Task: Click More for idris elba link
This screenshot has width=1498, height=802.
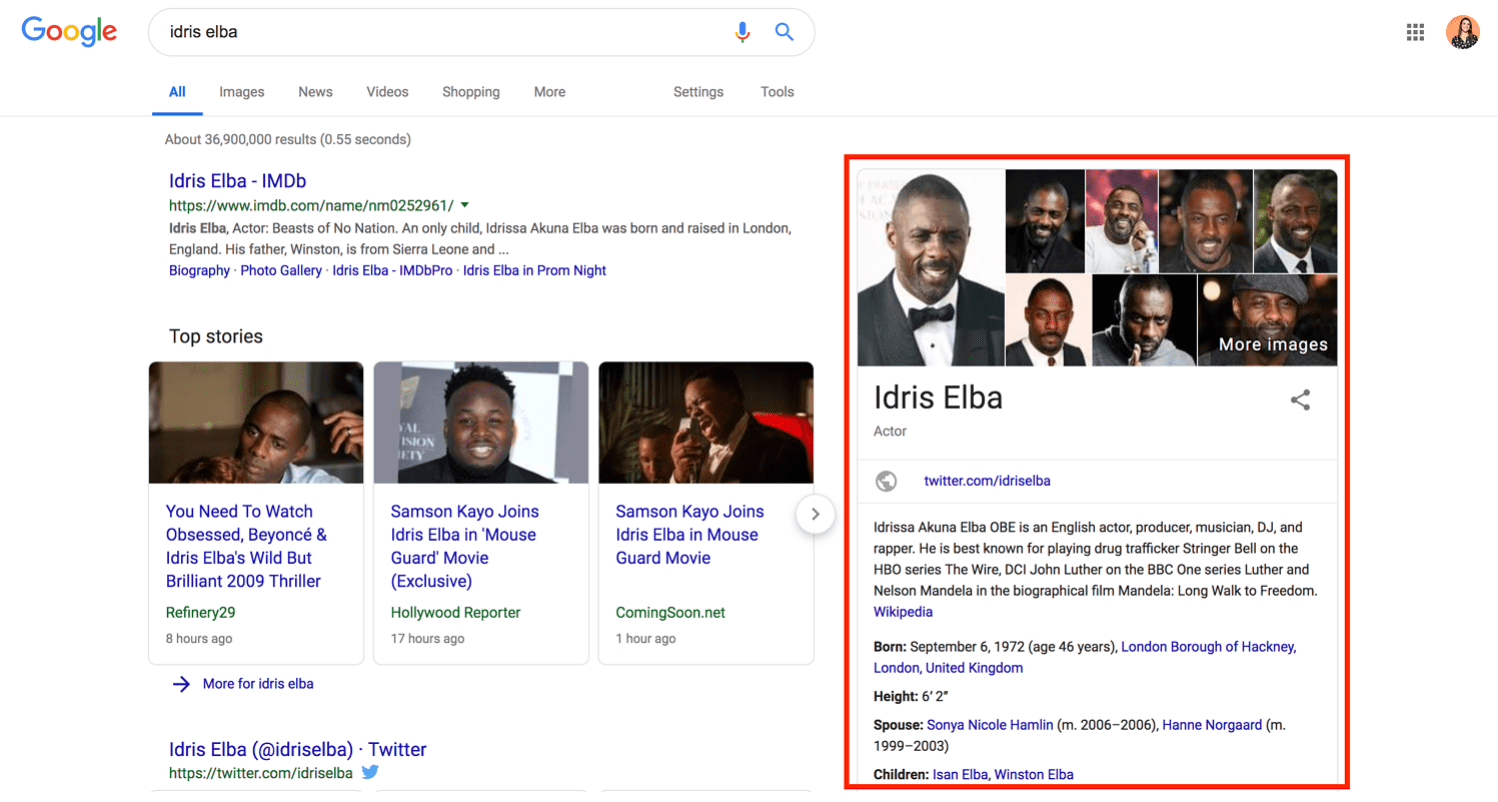Action: pyautogui.click(x=258, y=684)
